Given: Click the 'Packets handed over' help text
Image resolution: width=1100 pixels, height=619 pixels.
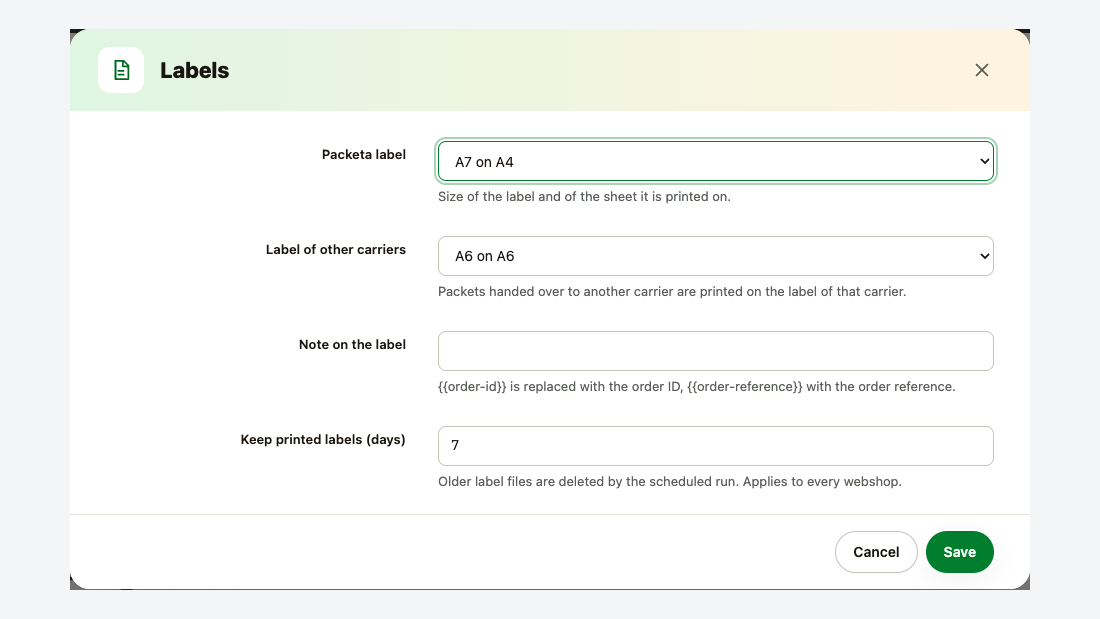Looking at the screenshot, I should pyautogui.click(x=672, y=291).
